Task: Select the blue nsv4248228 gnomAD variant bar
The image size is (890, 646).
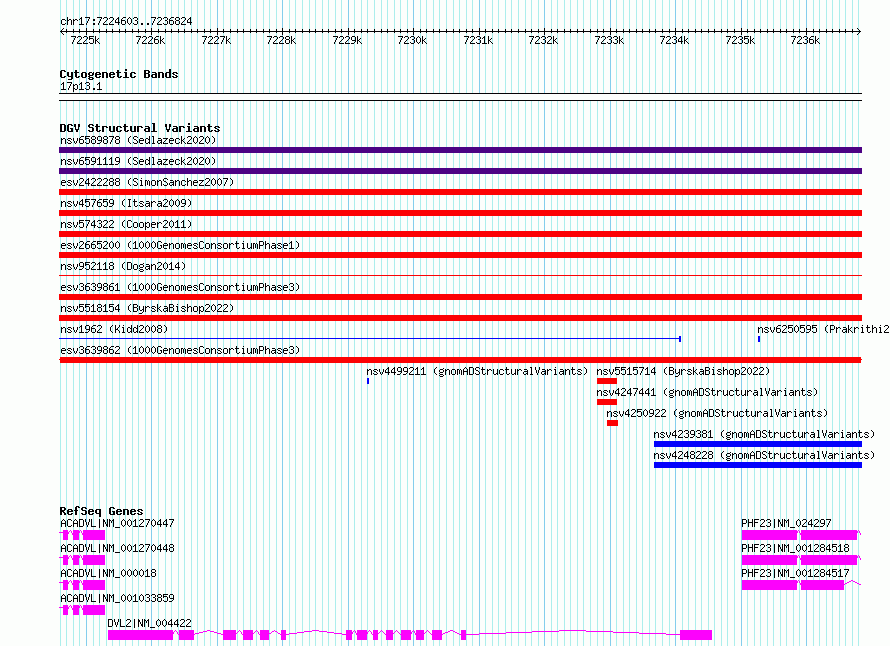Action: (757, 465)
